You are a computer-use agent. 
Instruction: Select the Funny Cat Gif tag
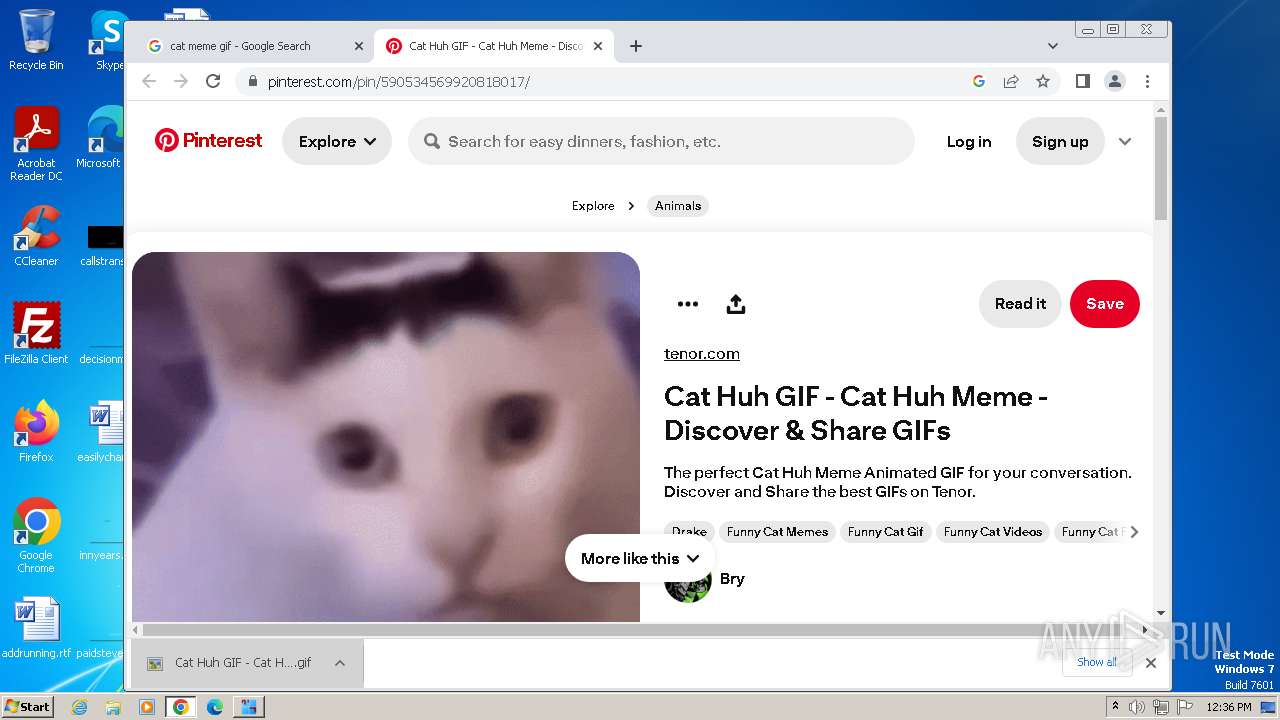pos(885,532)
